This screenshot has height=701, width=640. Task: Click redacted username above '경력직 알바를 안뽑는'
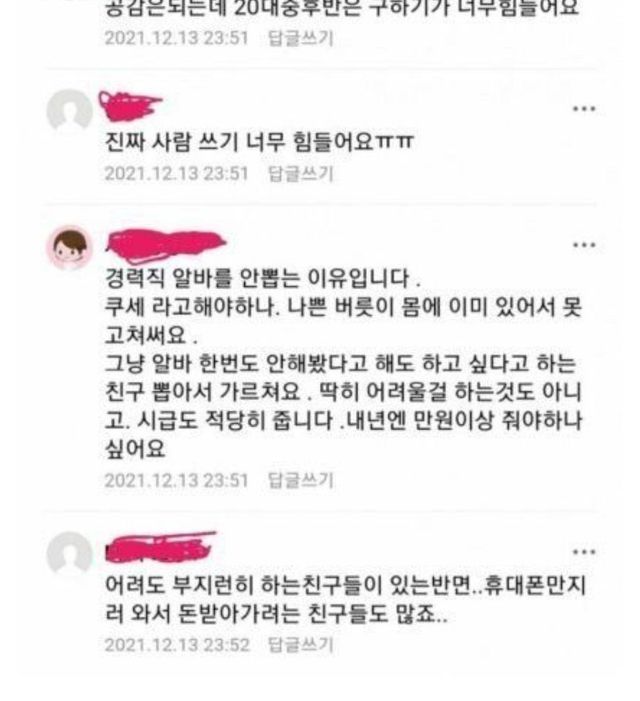click(165, 245)
